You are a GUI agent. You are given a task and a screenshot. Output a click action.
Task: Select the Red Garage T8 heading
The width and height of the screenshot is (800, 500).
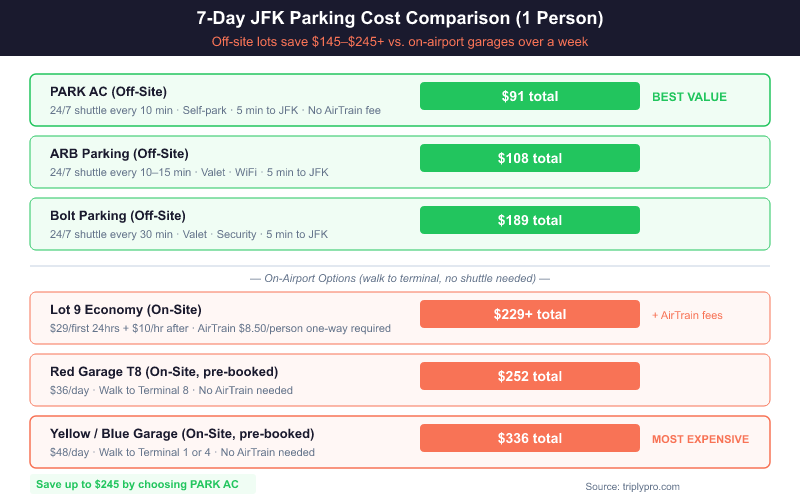point(164,372)
